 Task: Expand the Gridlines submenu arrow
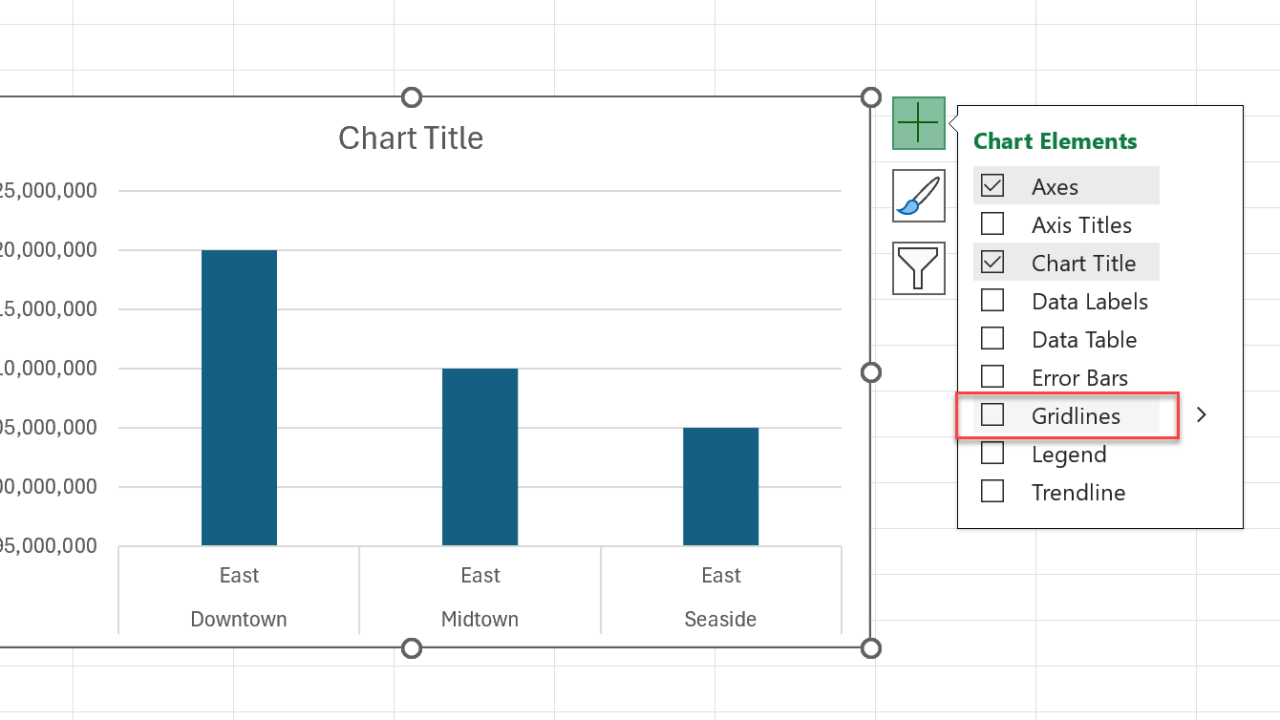pos(1202,415)
